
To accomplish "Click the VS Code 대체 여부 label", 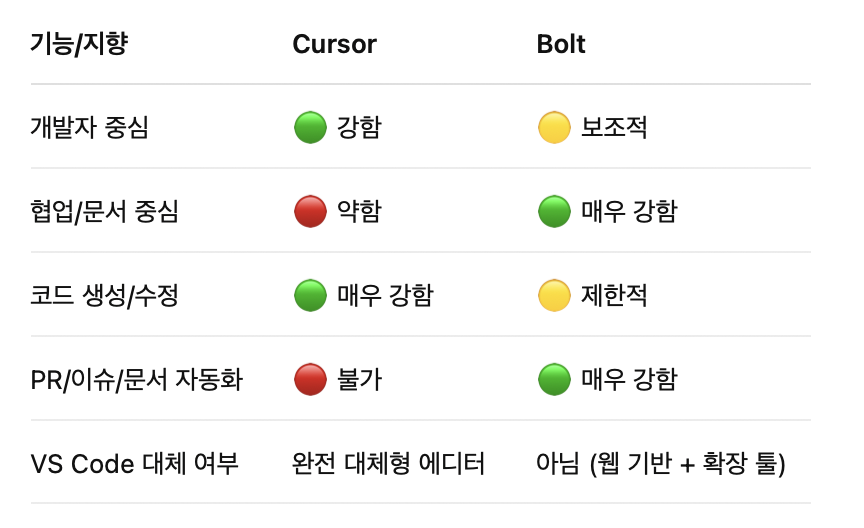I will click(134, 464).
